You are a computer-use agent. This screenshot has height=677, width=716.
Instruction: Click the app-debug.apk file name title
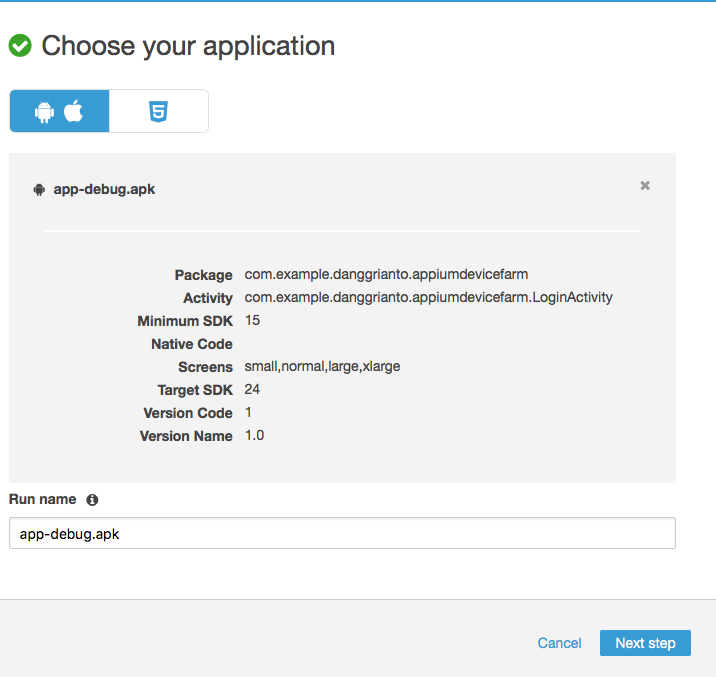[104, 189]
